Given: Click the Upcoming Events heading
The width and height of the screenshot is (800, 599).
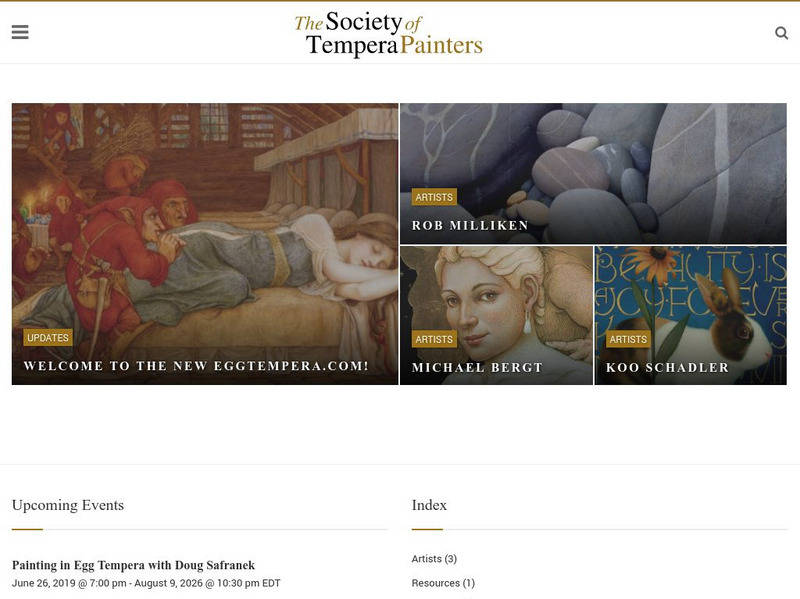Looking at the screenshot, I should 68,505.
